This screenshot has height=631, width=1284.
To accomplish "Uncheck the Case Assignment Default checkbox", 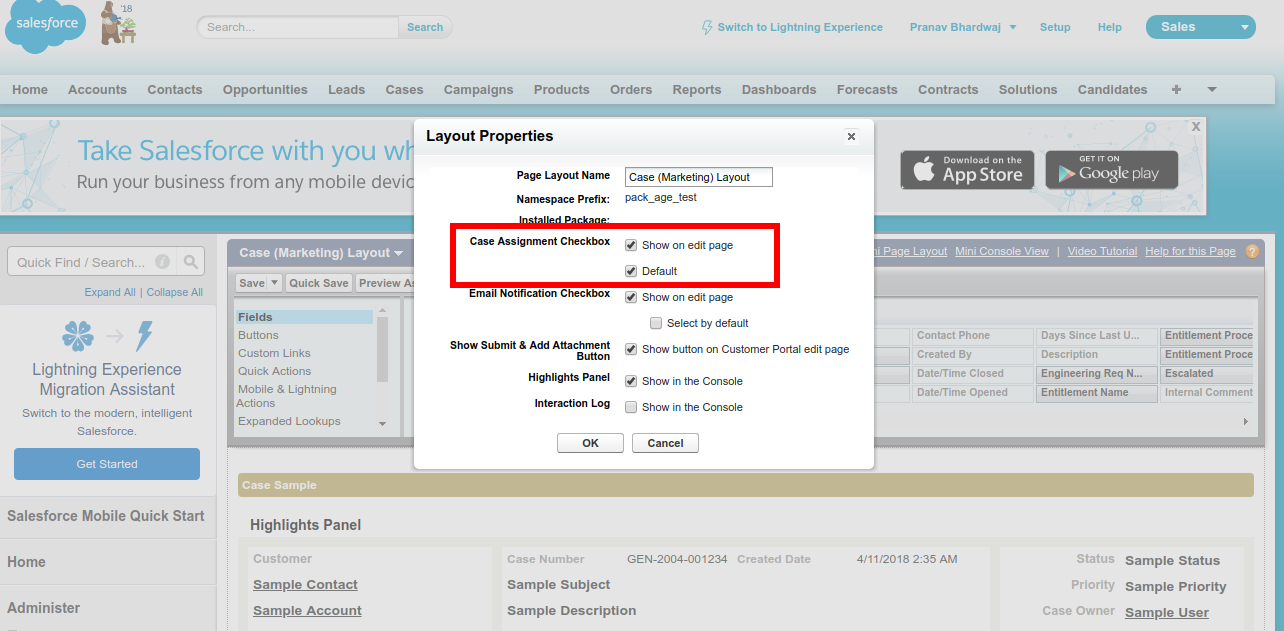I will coord(631,271).
